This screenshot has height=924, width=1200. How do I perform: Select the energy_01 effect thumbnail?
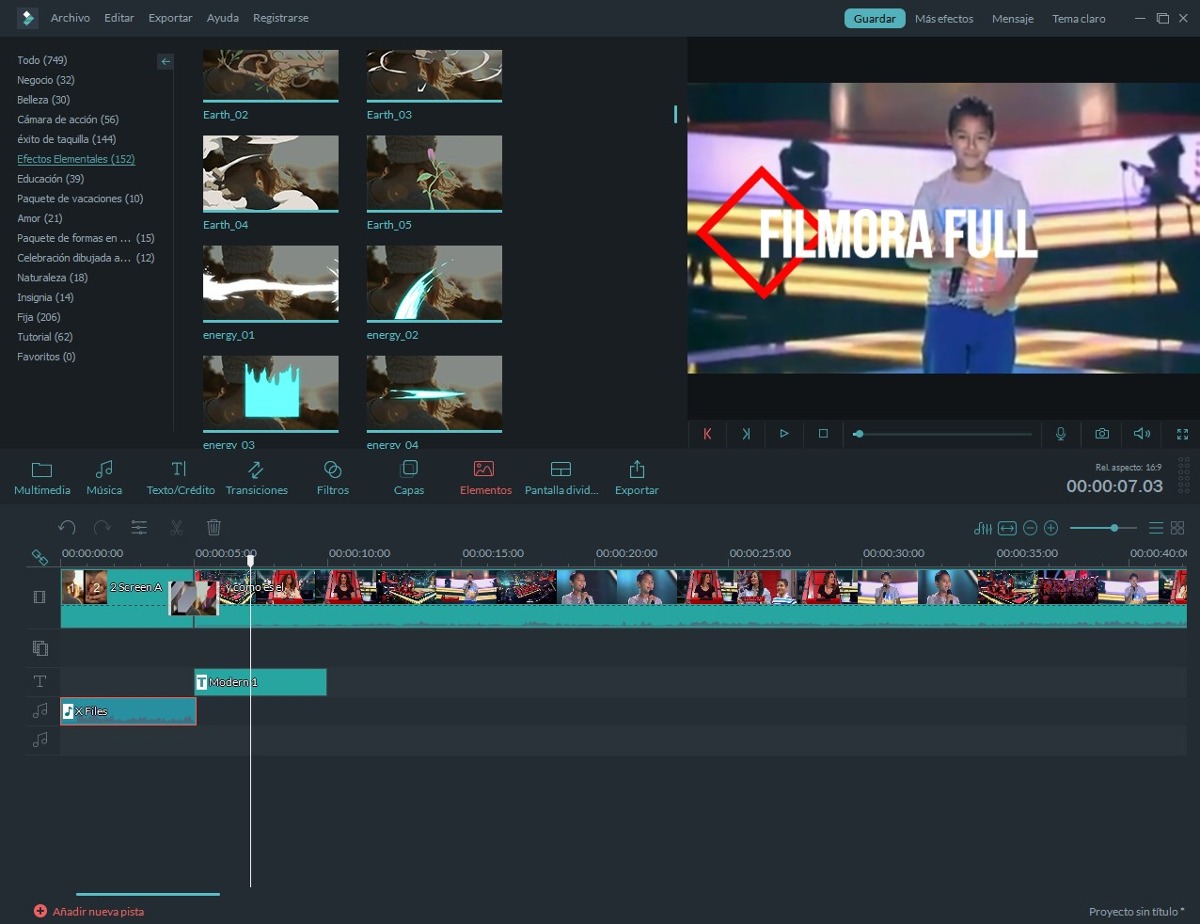270,282
